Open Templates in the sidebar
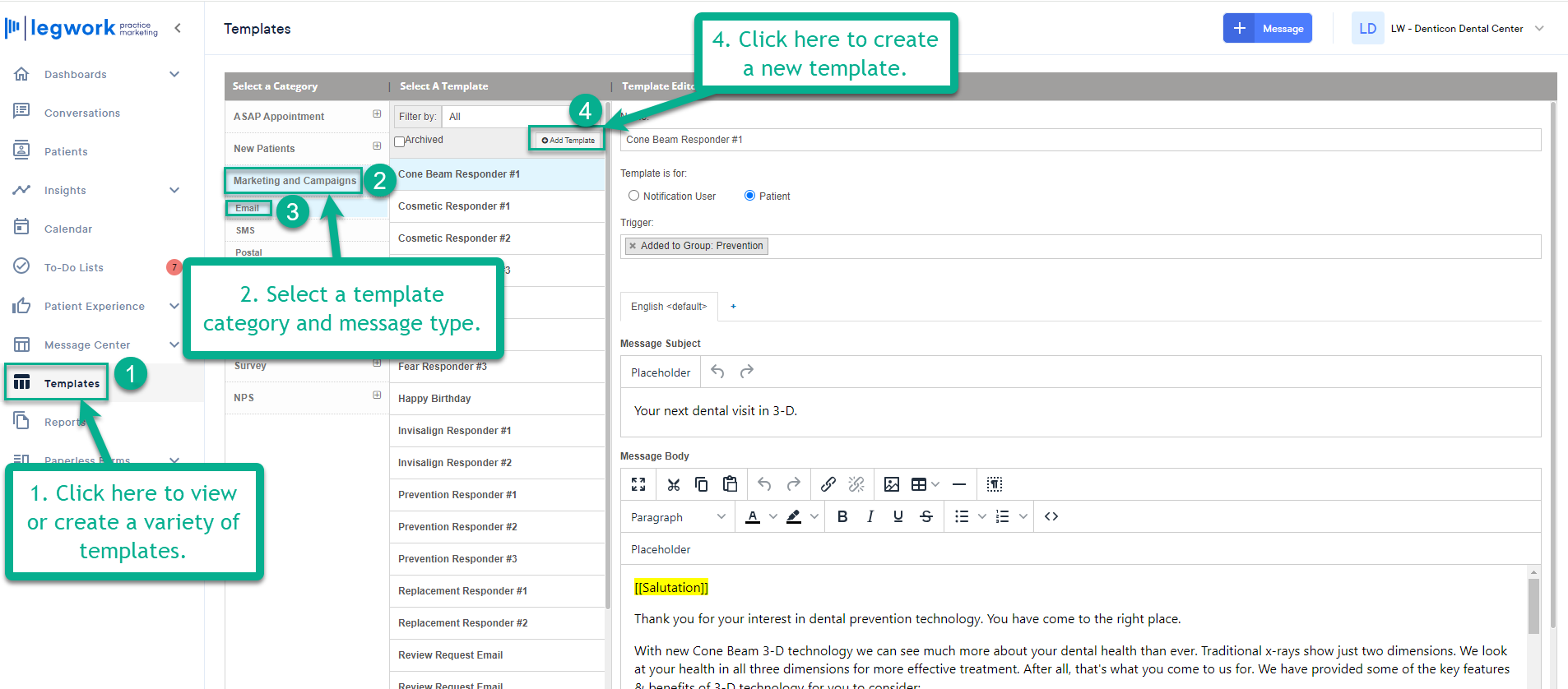 (x=72, y=383)
